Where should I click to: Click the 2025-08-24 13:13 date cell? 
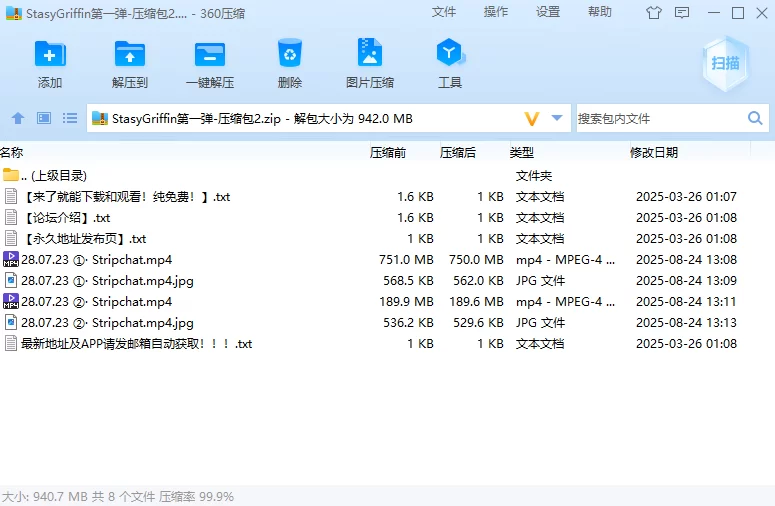[x=687, y=323]
